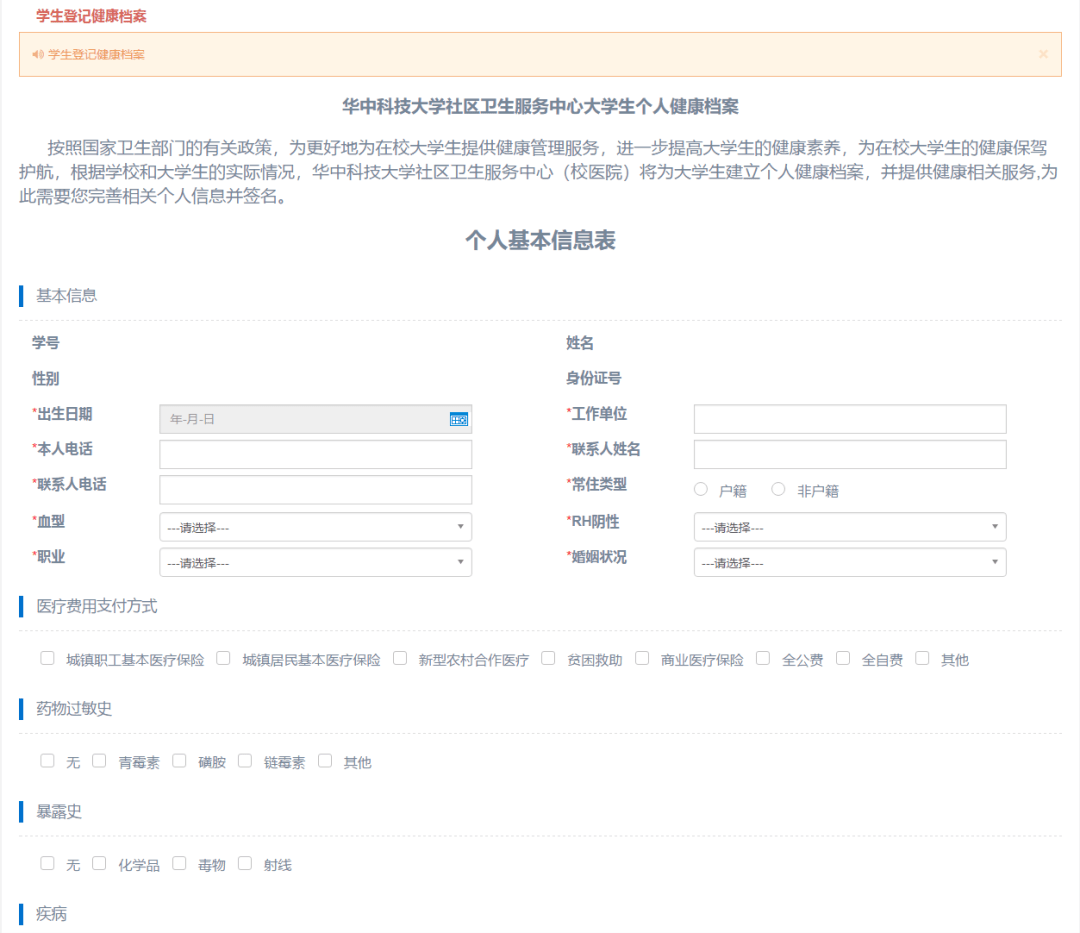Click the 姓名 label
The image size is (1080, 933).
[x=580, y=343]
